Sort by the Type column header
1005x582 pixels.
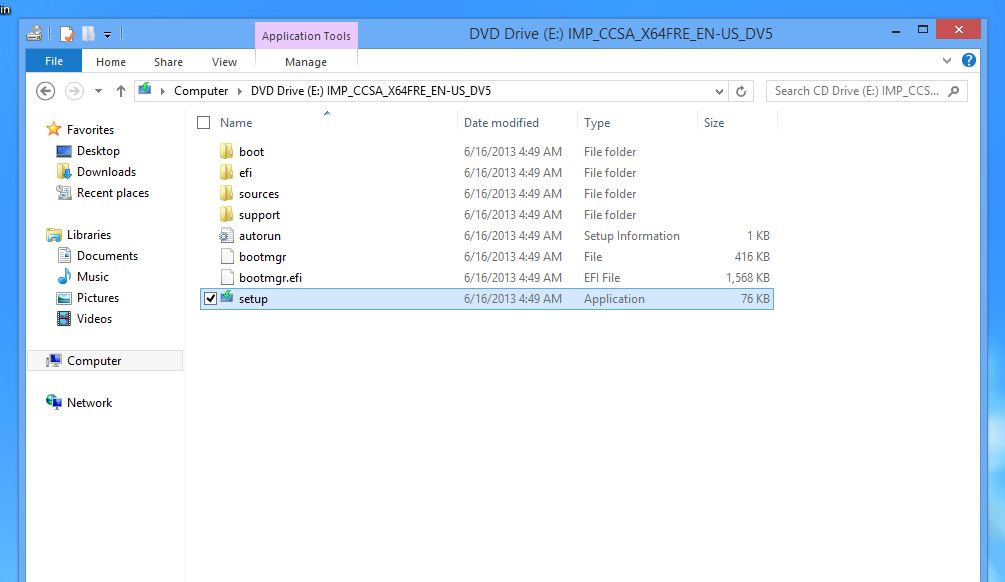click(597, 122)
